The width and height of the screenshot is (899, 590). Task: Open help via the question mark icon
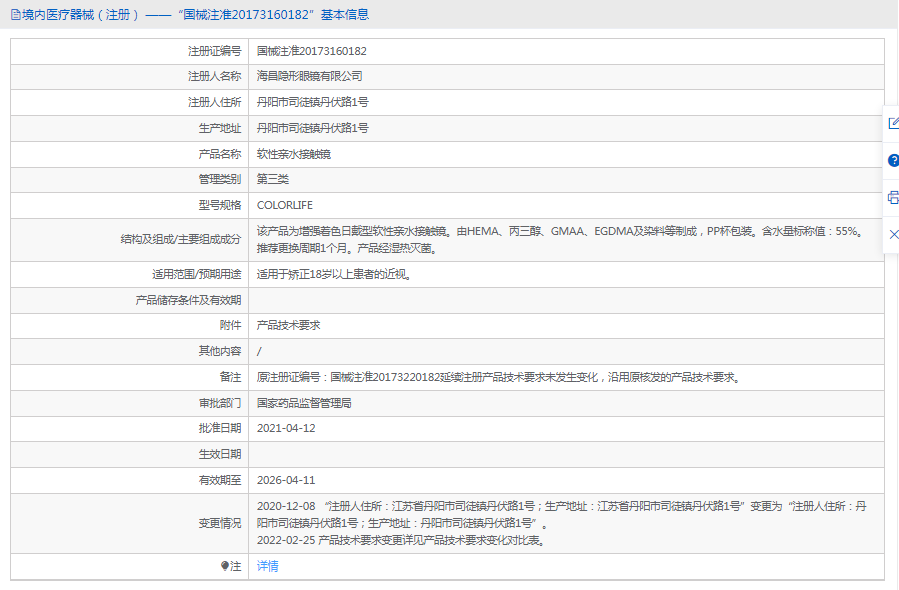tap(892, 160)
